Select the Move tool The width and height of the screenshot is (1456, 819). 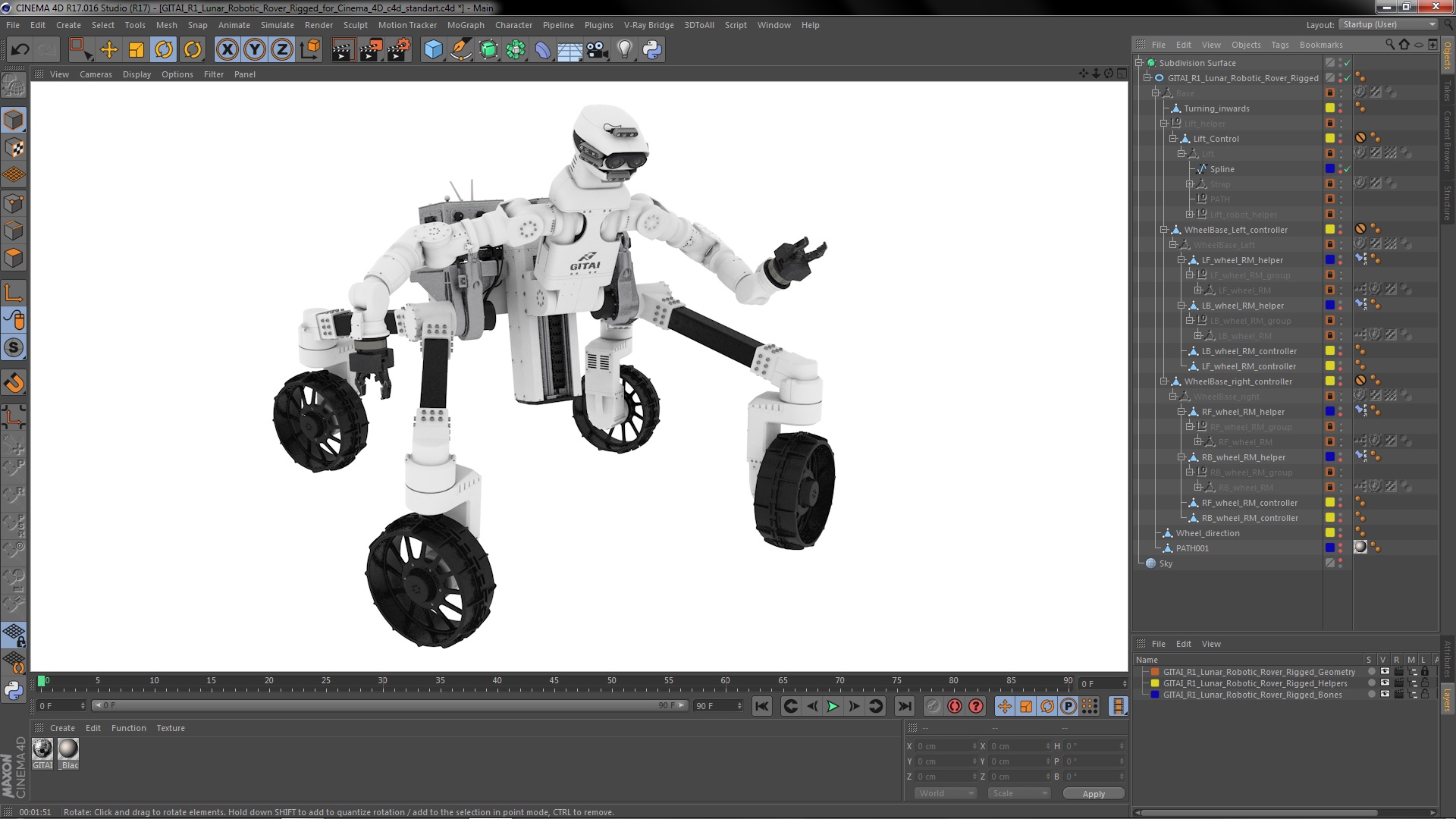(x=109, y=50)
